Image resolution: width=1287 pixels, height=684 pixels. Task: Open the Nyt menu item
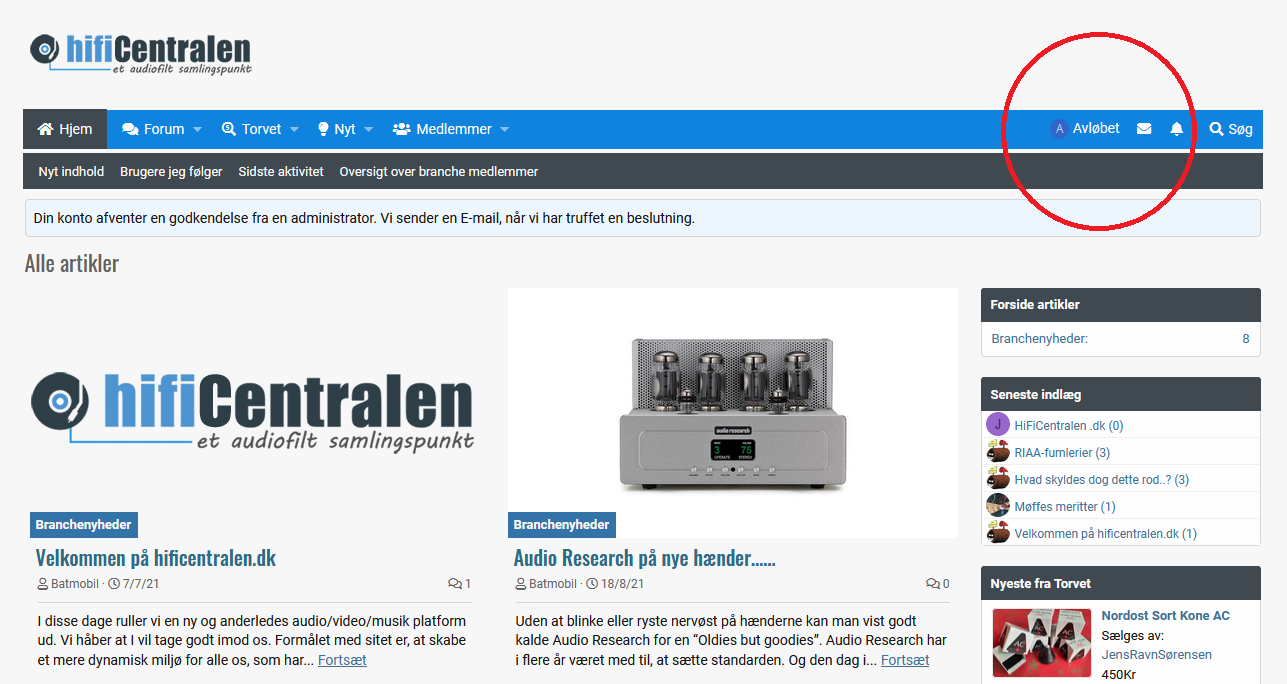pos(336,129)
